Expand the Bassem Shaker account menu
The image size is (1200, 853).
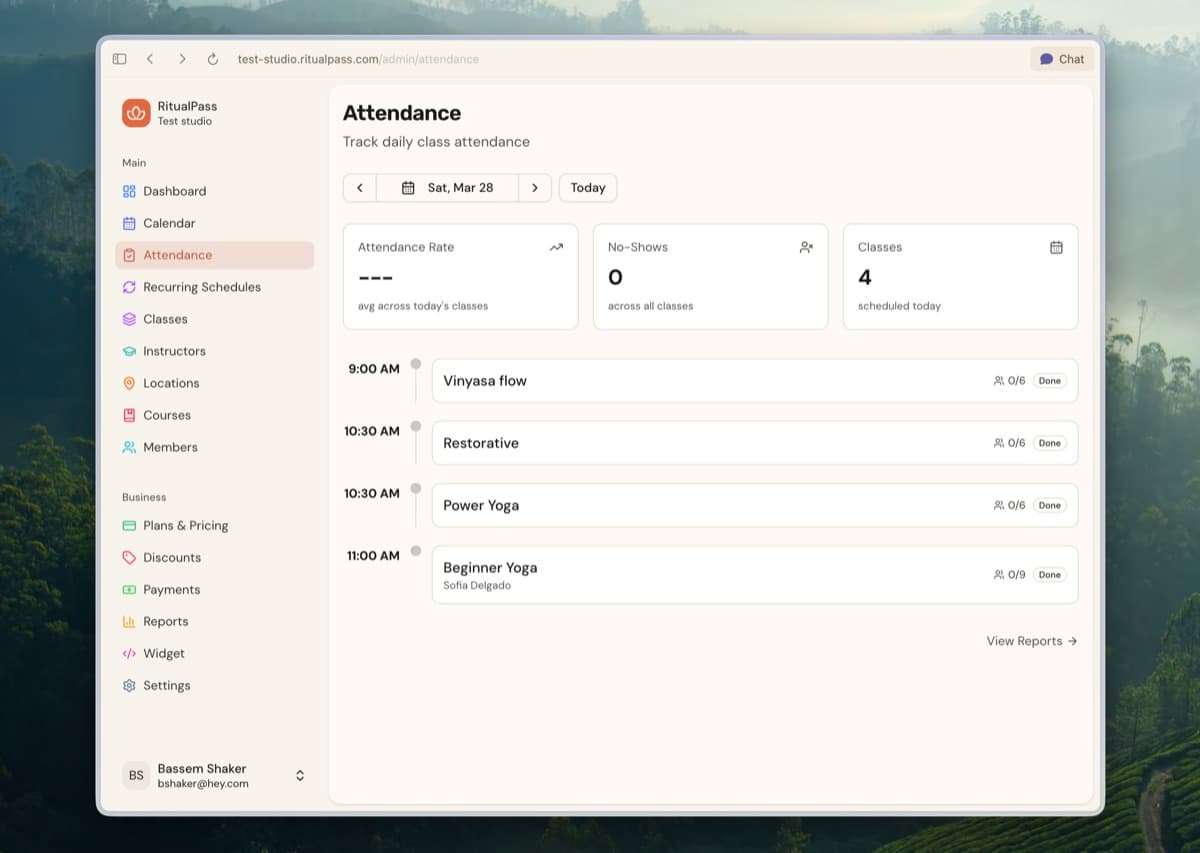(300, 776)
